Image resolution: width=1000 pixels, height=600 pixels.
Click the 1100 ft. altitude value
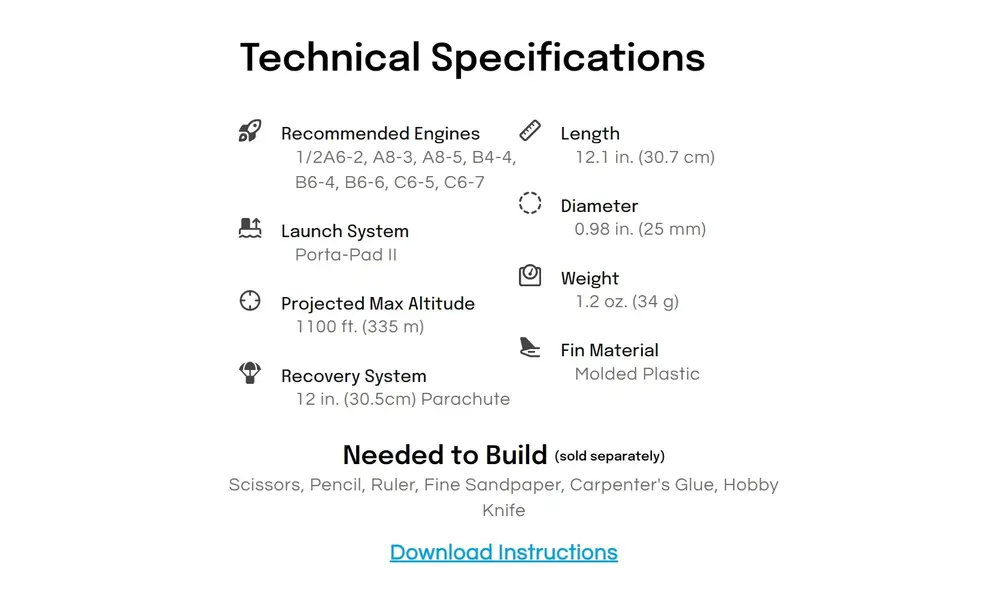point(360,326)
